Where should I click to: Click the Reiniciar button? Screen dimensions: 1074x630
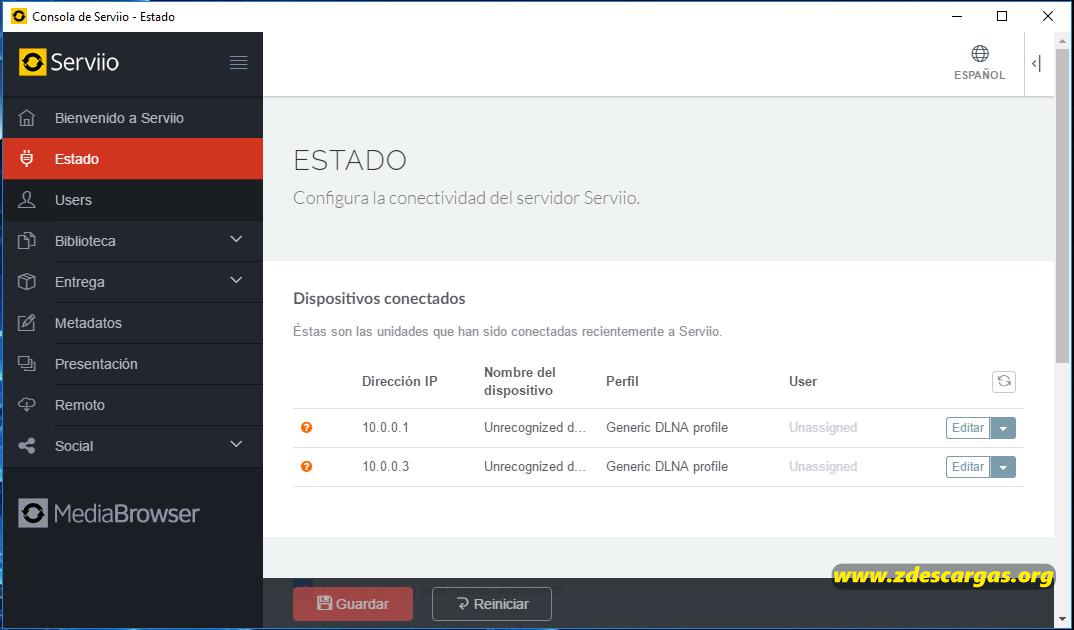point(492,604)
